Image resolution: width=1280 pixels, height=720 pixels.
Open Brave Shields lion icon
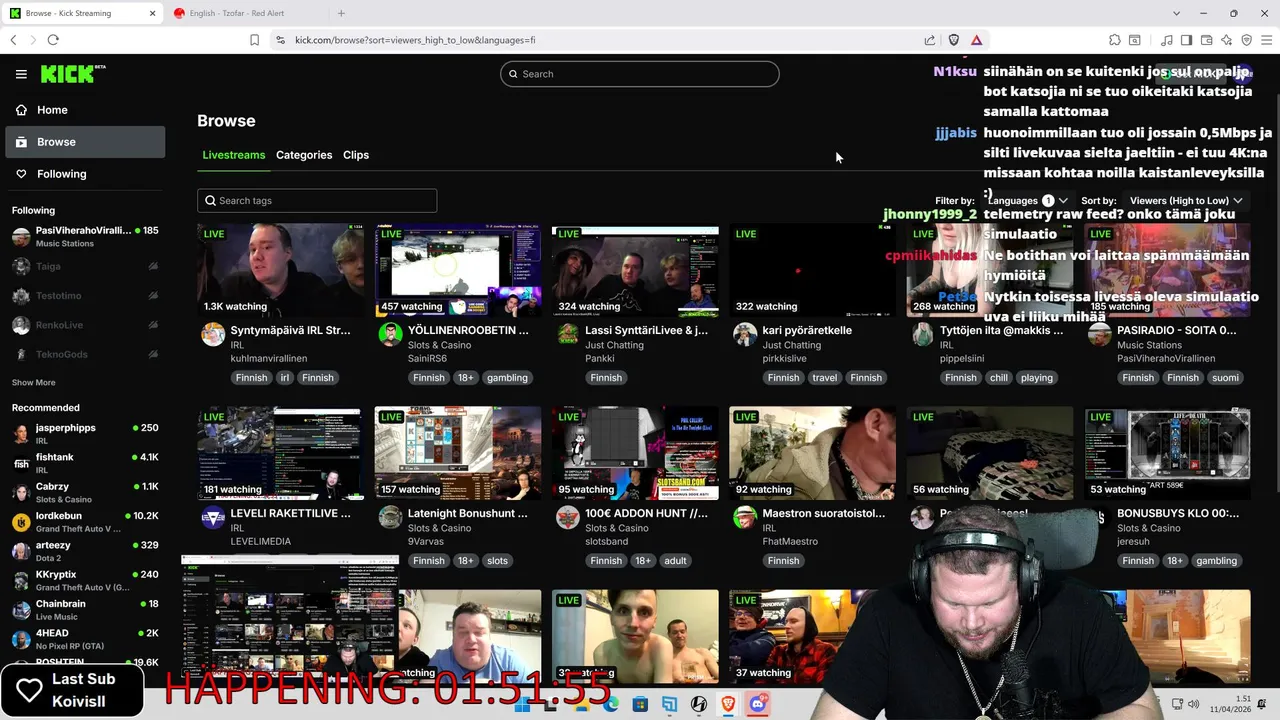tap(953, 40)
